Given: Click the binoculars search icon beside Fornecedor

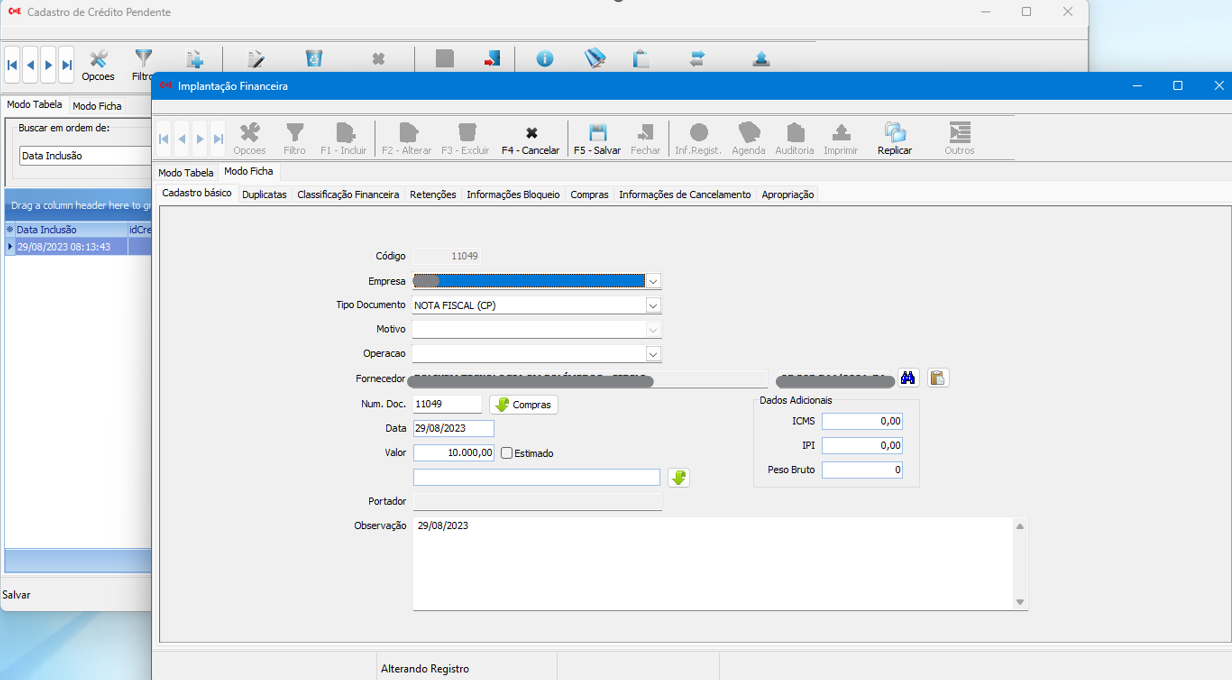Looking at the screenshot, I should tap(908, 378).
